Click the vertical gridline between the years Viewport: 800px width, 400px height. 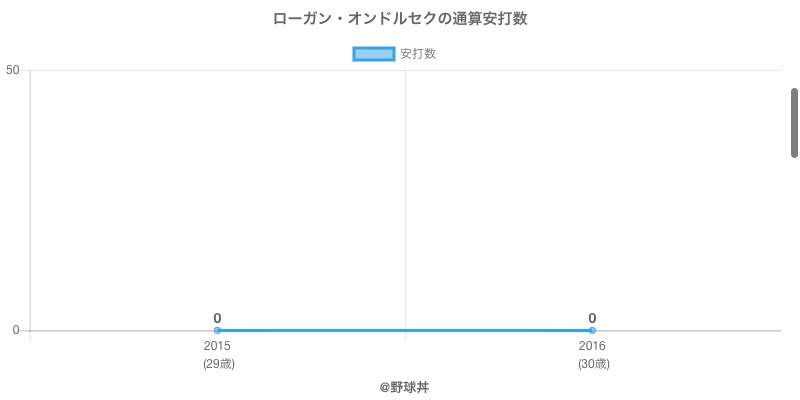point(405,200)
